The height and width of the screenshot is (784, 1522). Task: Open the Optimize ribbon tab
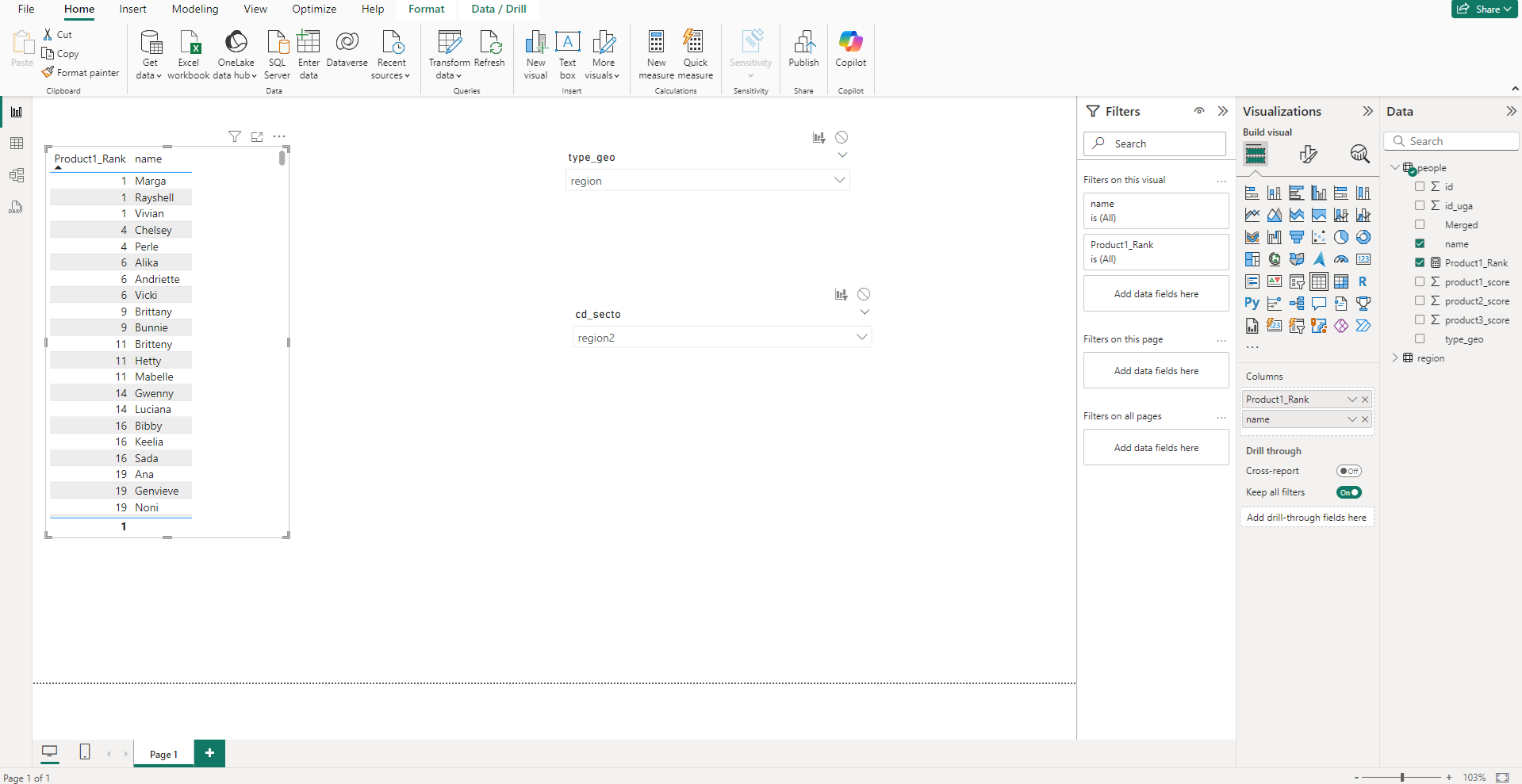(314, 9)
